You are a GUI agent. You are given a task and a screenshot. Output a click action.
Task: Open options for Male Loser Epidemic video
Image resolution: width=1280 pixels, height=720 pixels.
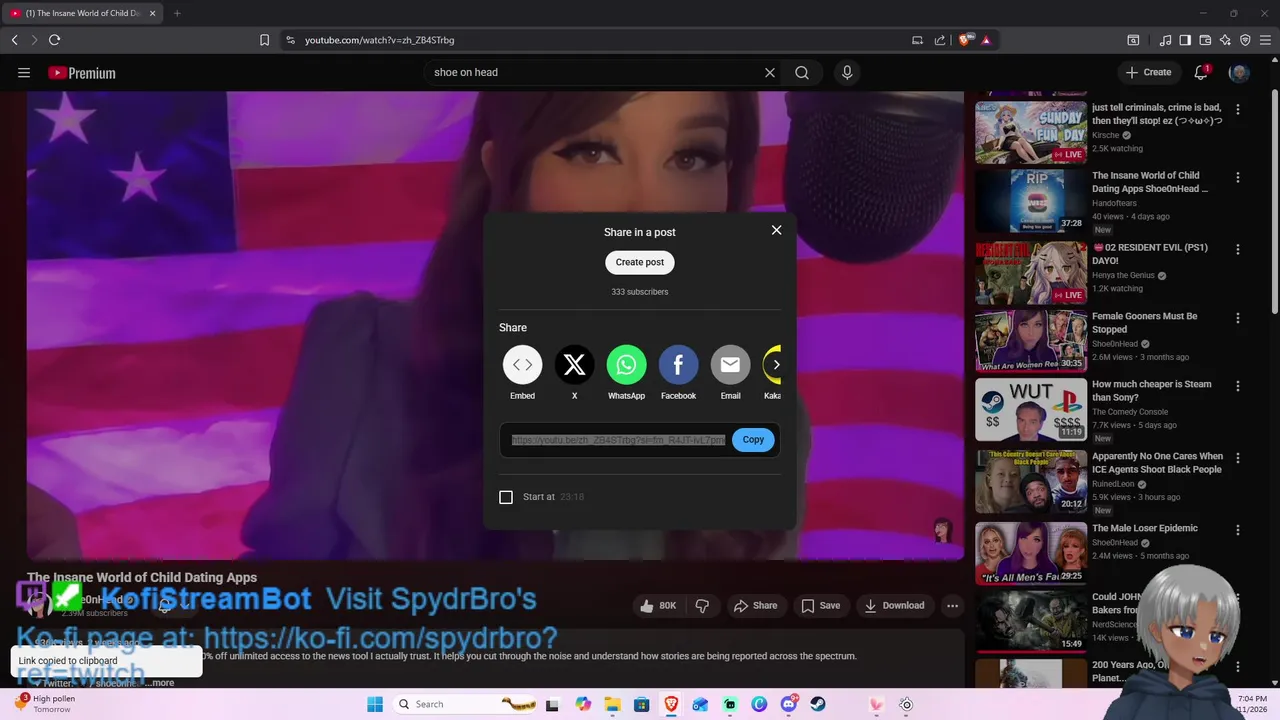[x=1238, y=530]
